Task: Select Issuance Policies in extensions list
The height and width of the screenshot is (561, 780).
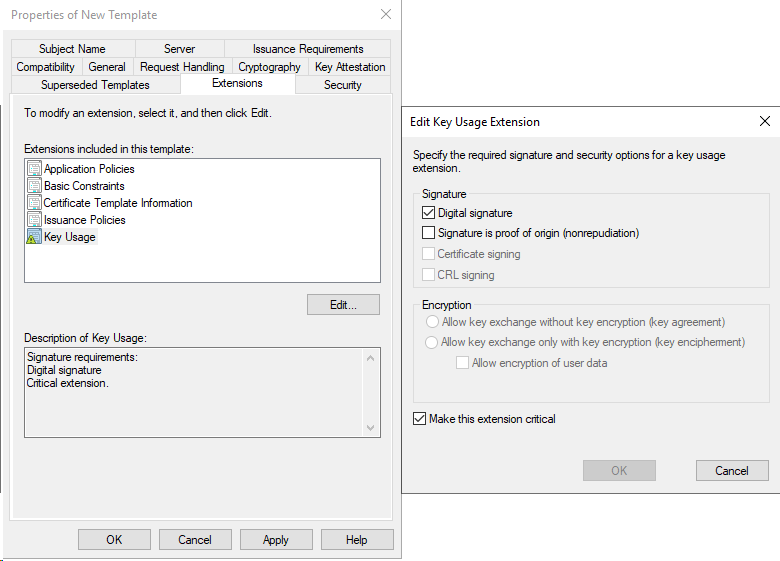Action: (85, 219)
